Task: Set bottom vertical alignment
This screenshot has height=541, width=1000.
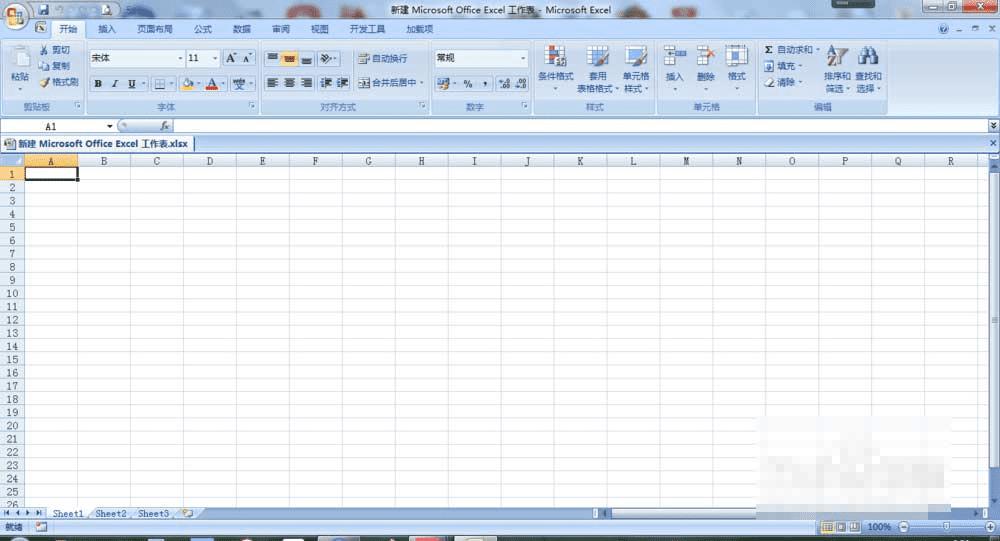Action: [x=307, y=58]
